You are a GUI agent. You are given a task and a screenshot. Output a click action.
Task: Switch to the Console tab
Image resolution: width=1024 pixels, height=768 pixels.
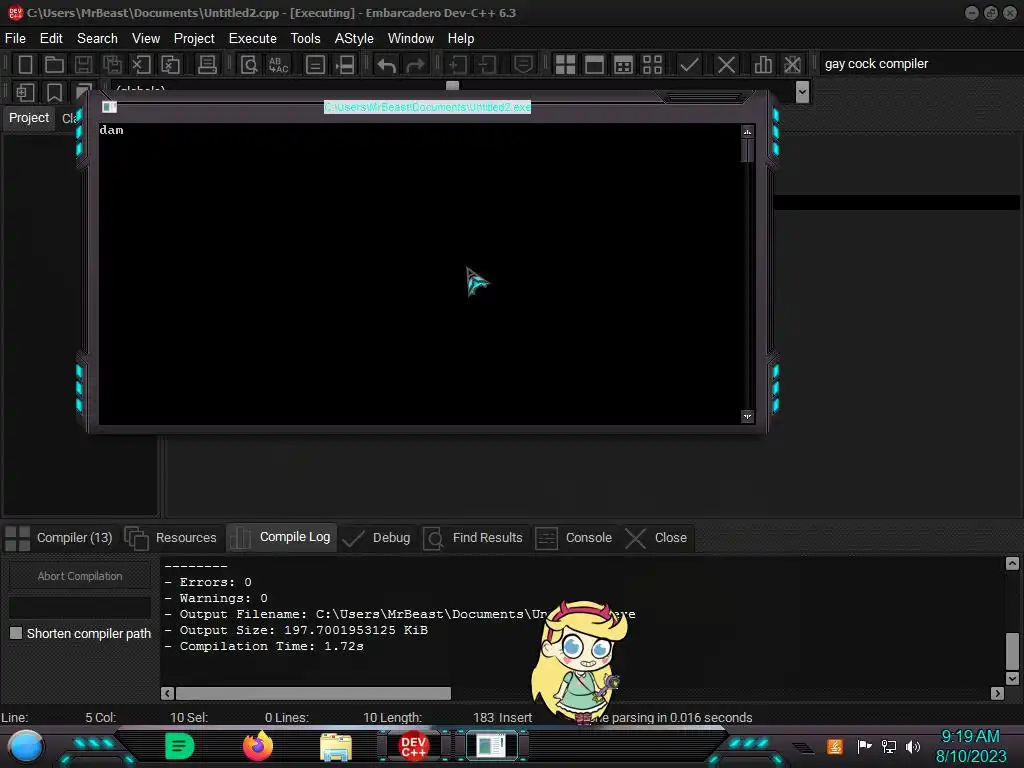574,538
